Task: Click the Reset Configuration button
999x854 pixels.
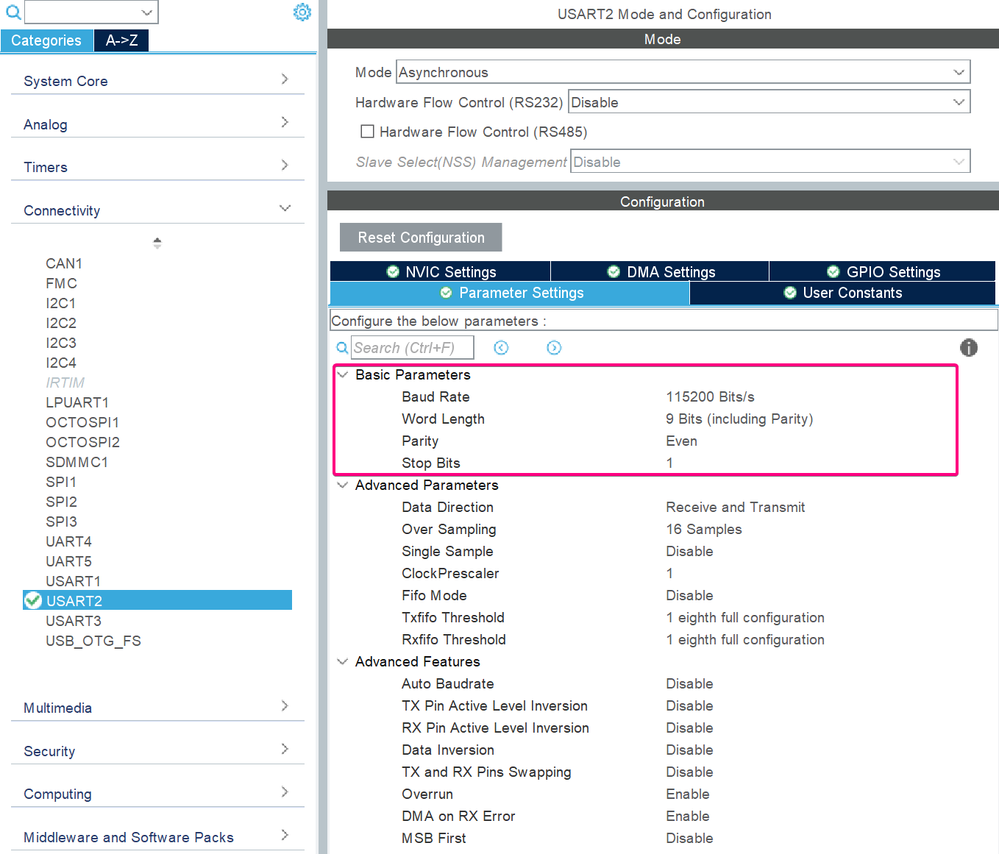Action: pyautogui.click(x=421, y=237)
